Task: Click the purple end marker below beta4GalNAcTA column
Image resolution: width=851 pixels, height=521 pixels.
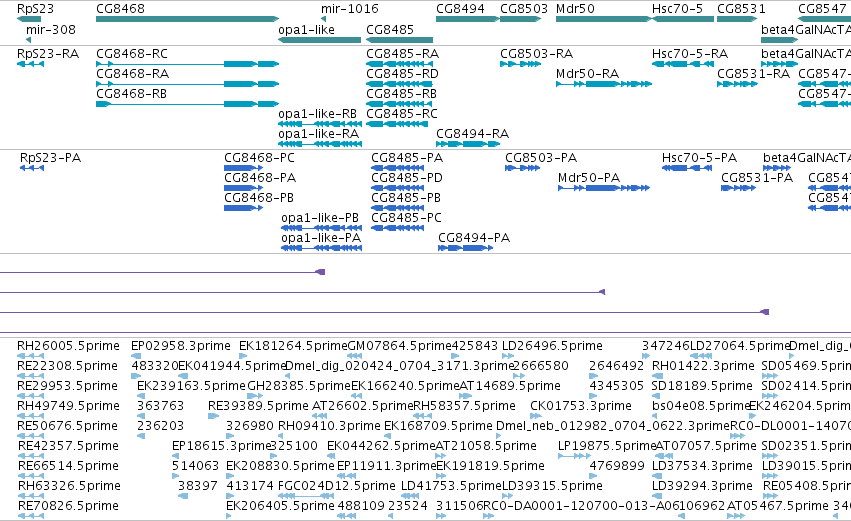Action: [x=765, y=312]
